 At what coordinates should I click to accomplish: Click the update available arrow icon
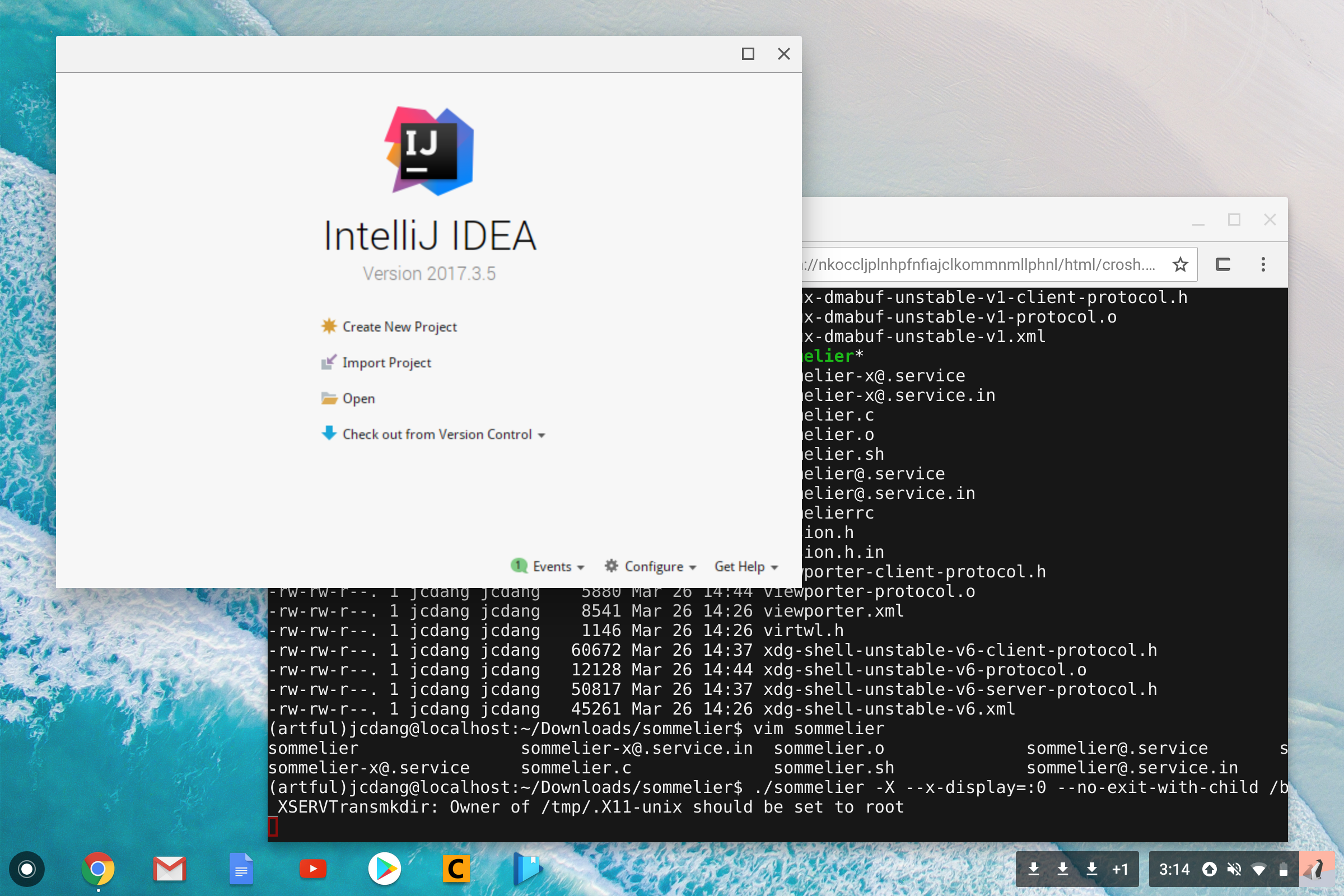[x=1209, y=869]
